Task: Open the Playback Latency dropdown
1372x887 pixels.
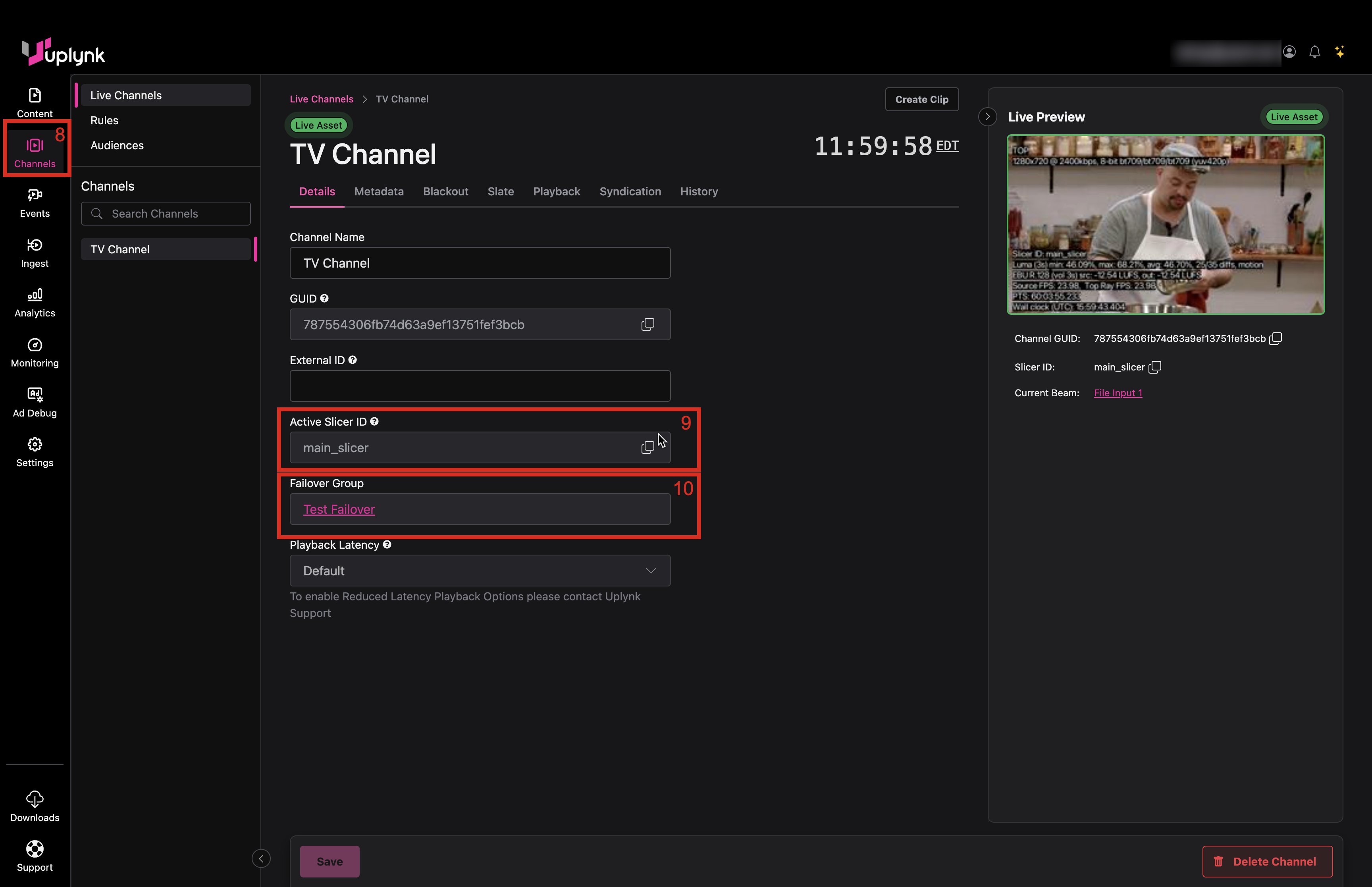Action: [480, 570]
